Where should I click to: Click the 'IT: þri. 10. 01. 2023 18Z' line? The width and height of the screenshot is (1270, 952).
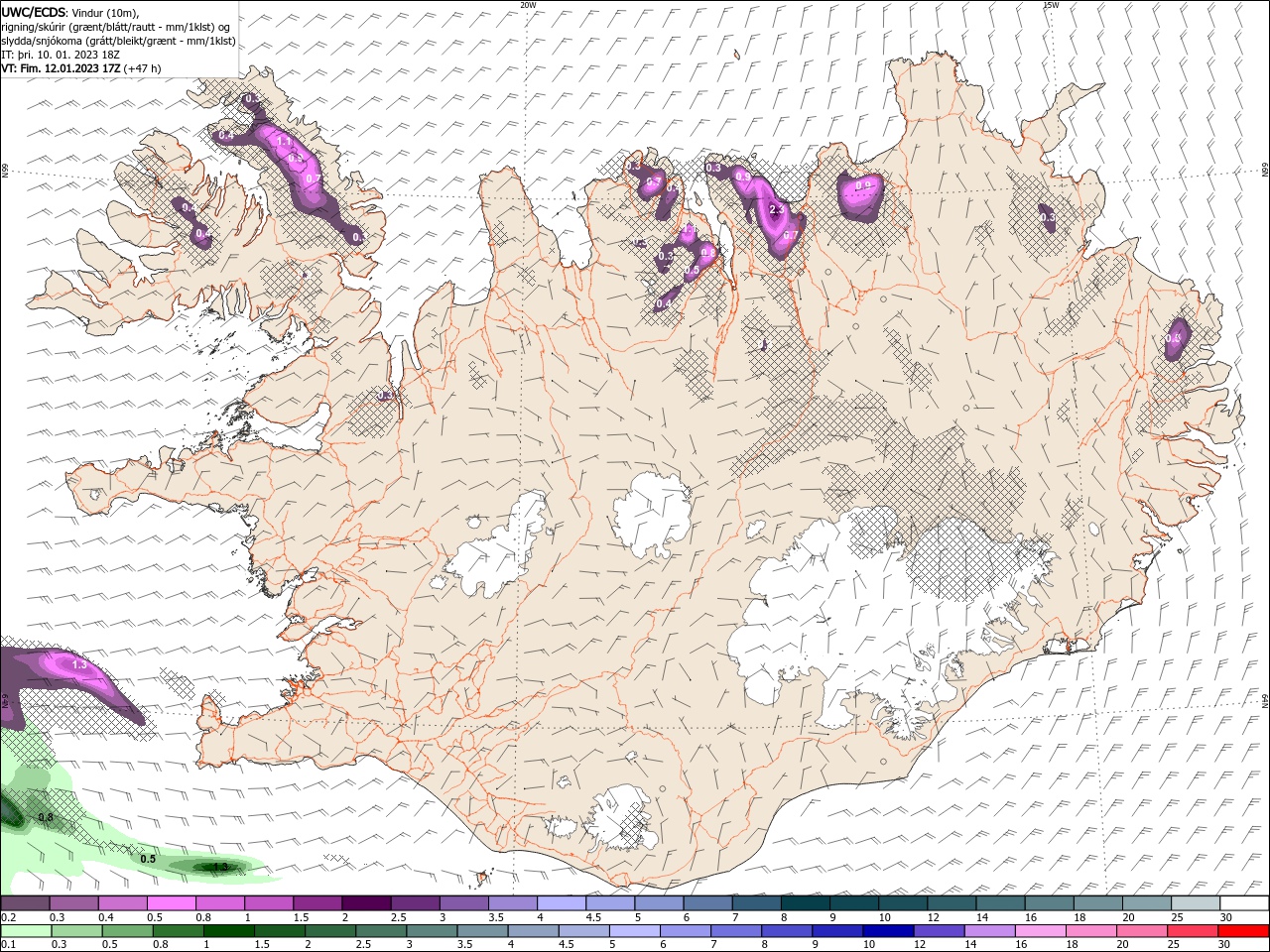pyautogui.click(x=61, y=55)
